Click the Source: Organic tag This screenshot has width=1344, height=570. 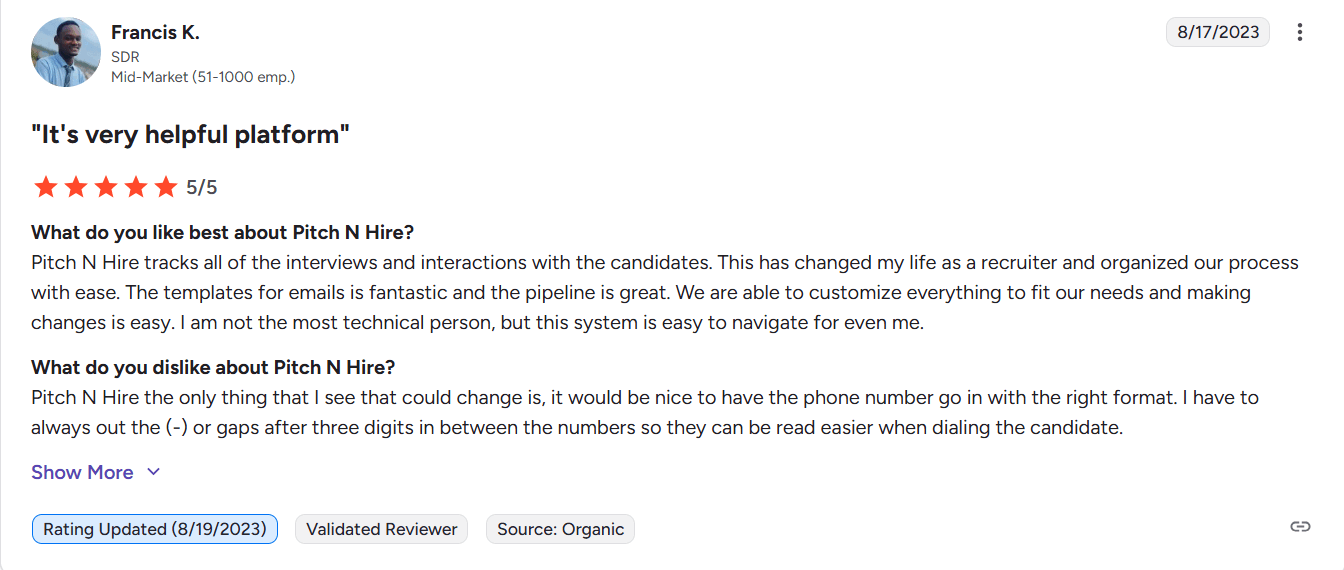coord(560,529)
